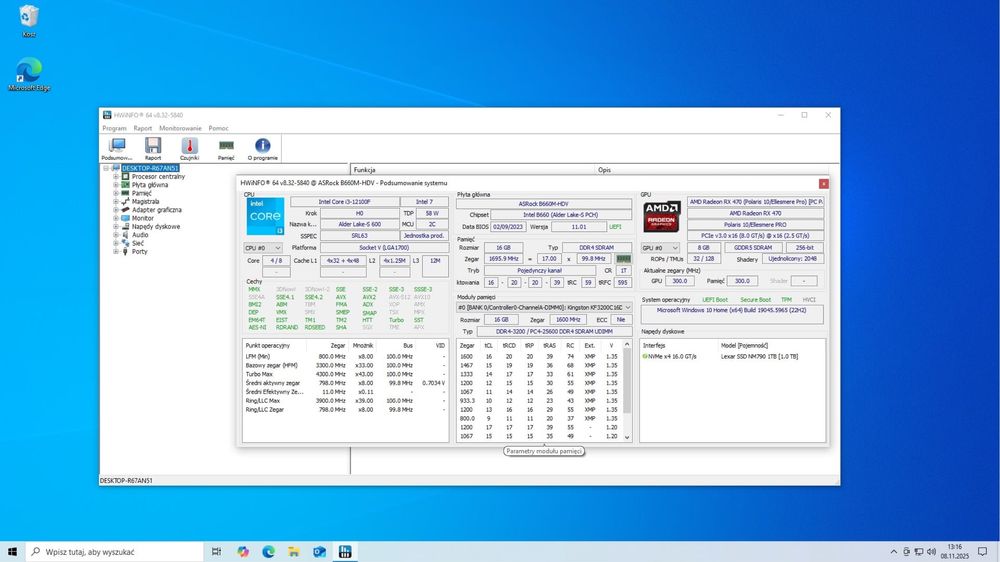This screenshot has width=1000, height=562.
Task: Select Adapter graficzna in the tree
Action: point(156,210)
